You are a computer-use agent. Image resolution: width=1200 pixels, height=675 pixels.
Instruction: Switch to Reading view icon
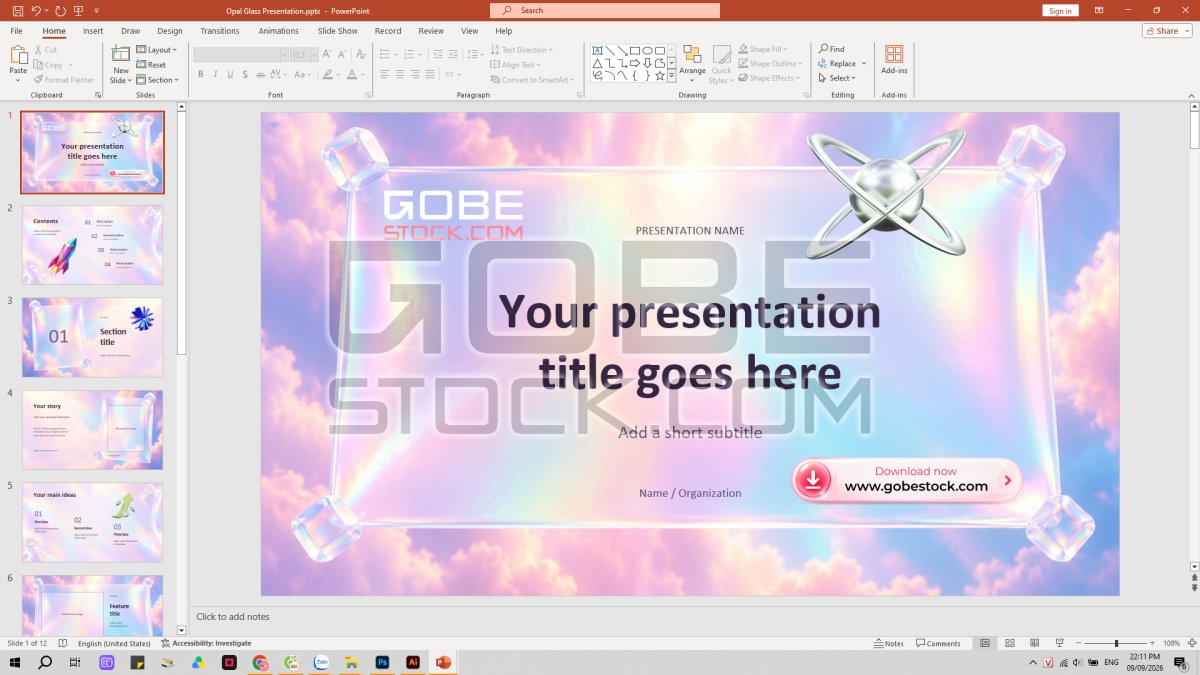click(1034, 643)
